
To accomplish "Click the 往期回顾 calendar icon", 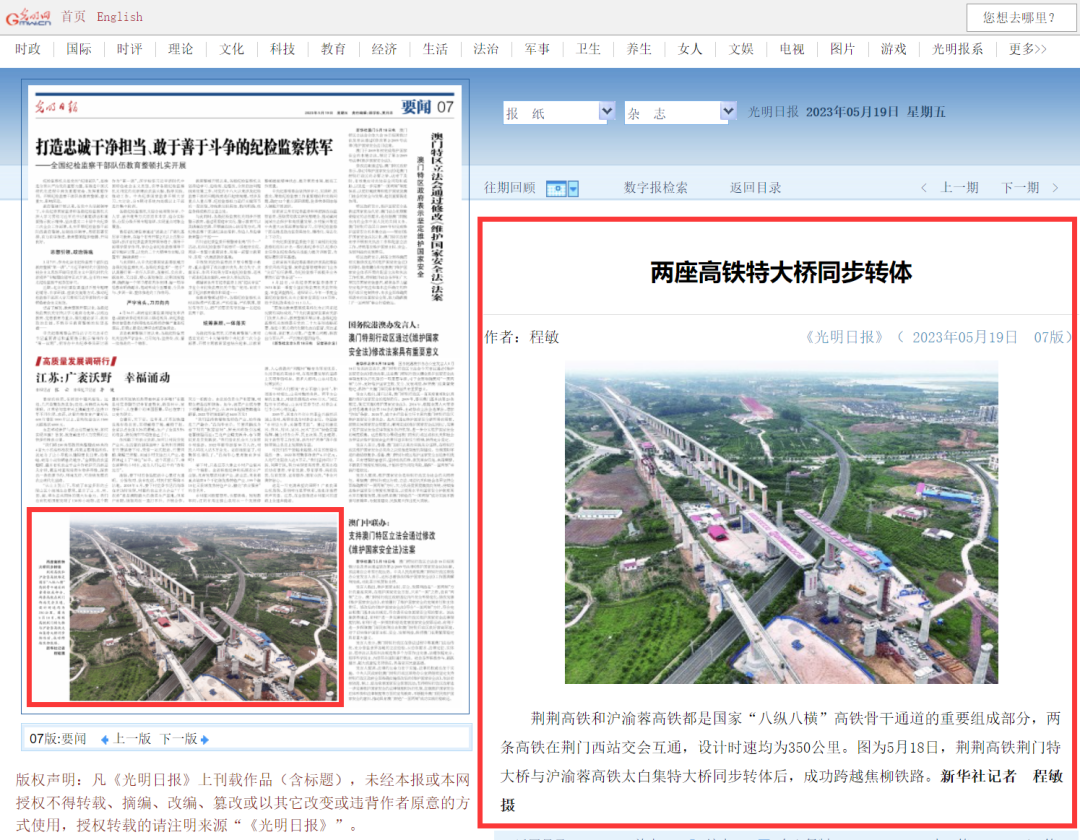I will click(x=556, y=188).
